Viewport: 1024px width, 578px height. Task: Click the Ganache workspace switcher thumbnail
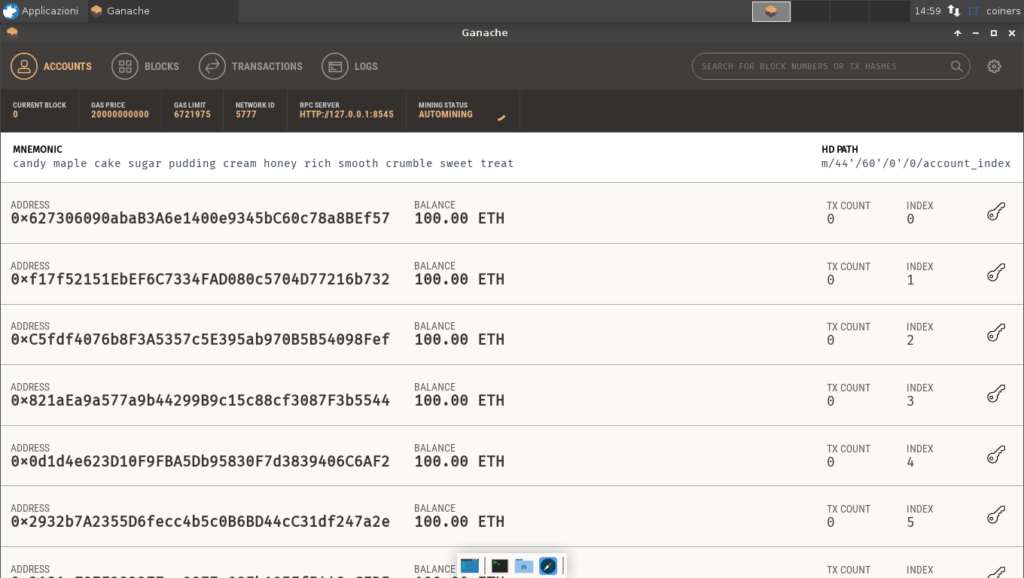771,11
